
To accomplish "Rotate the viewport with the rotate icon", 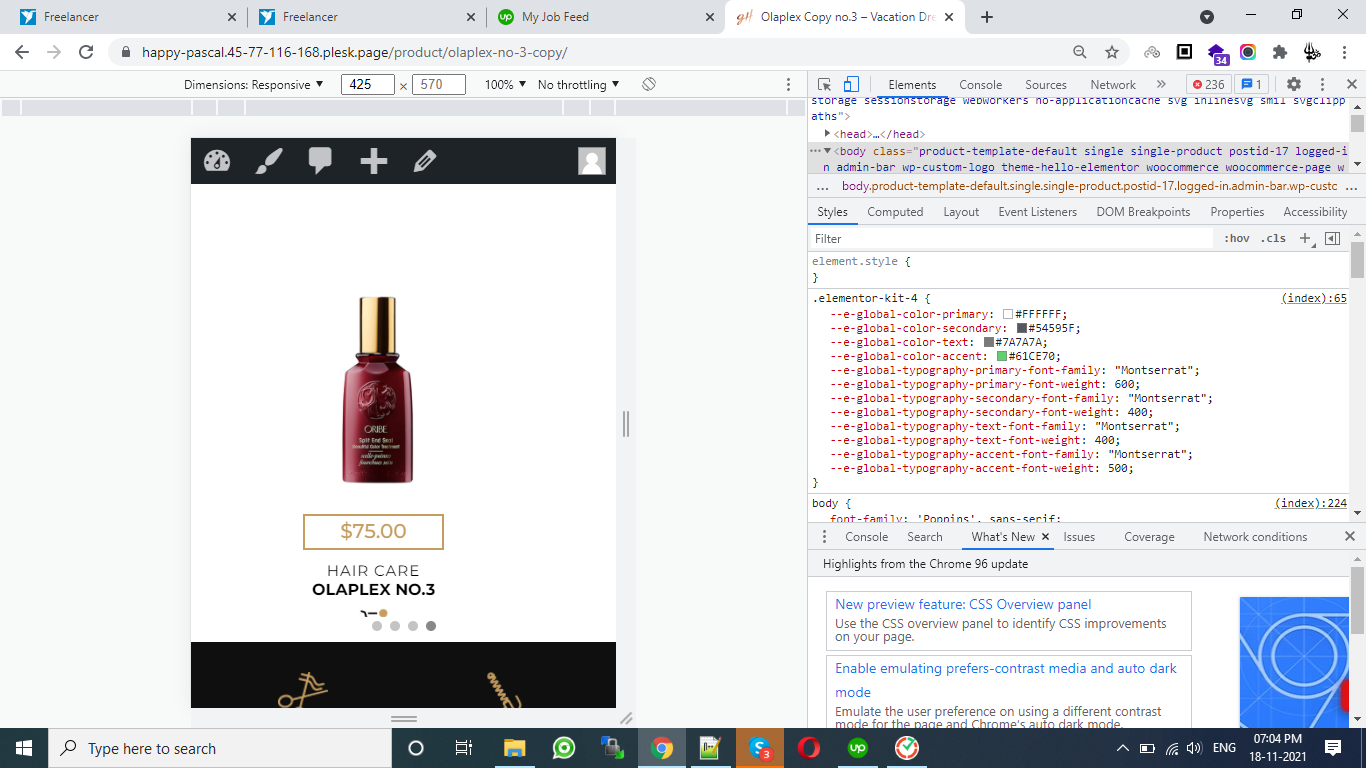I will click(x=649, y=84).
